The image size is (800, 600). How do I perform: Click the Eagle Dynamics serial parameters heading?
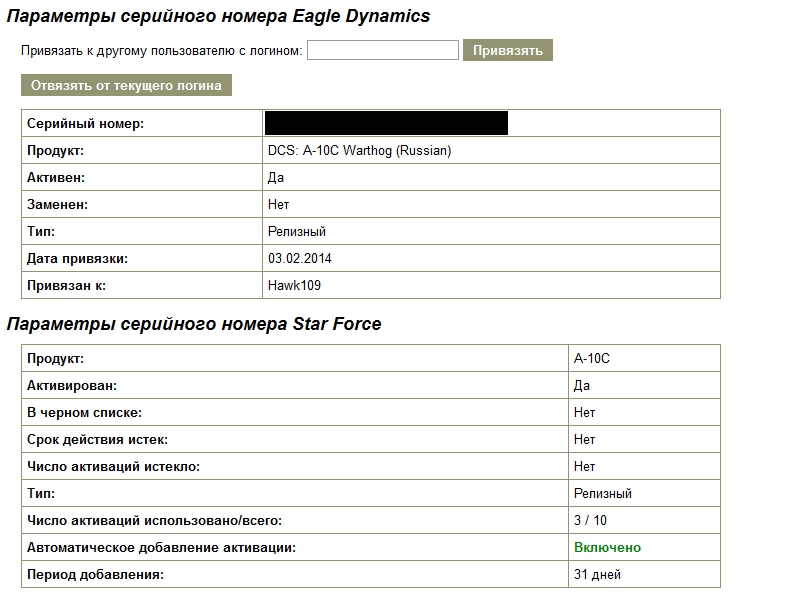coord(218,16)
